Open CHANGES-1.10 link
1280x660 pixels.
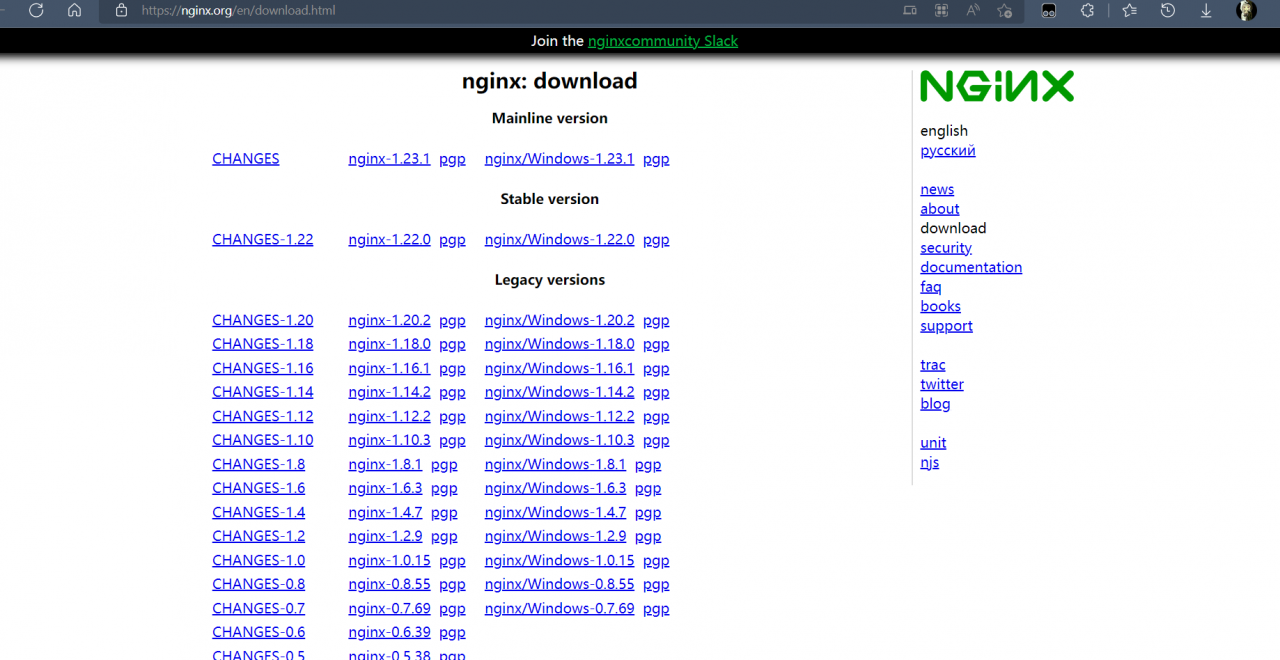coord(263,441)
